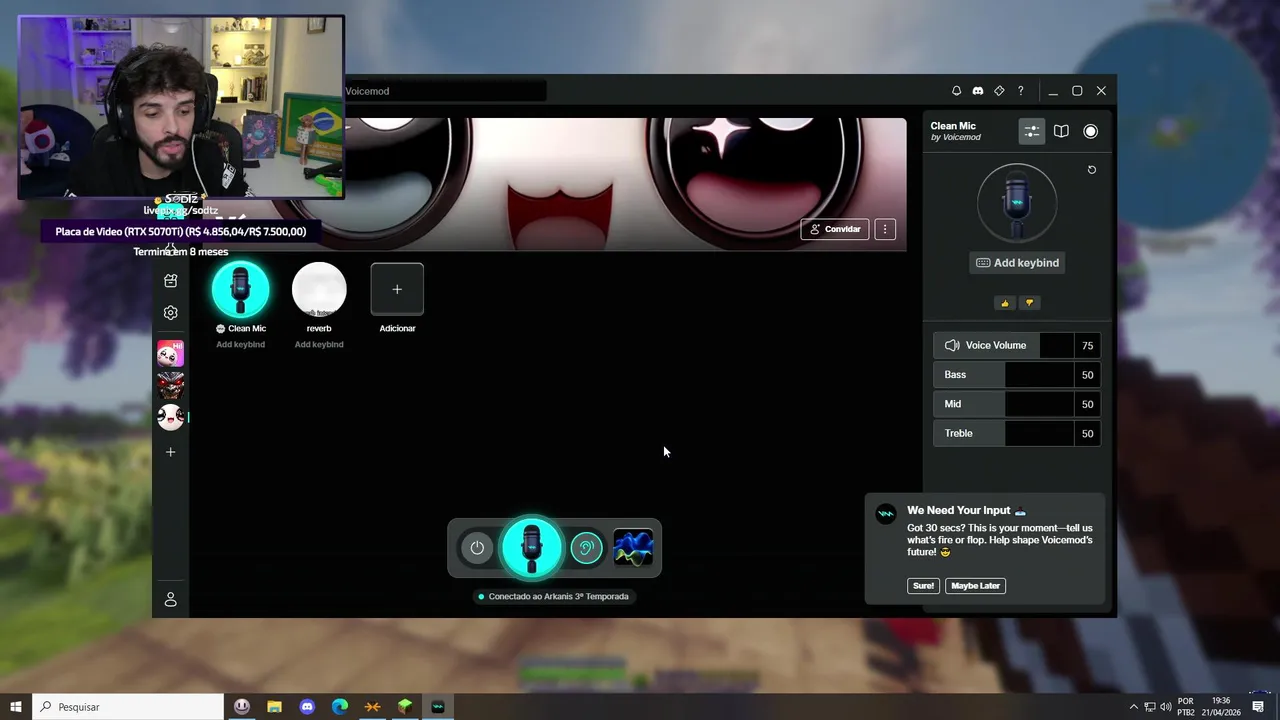Select the reverb voice tile

[319, 290]
